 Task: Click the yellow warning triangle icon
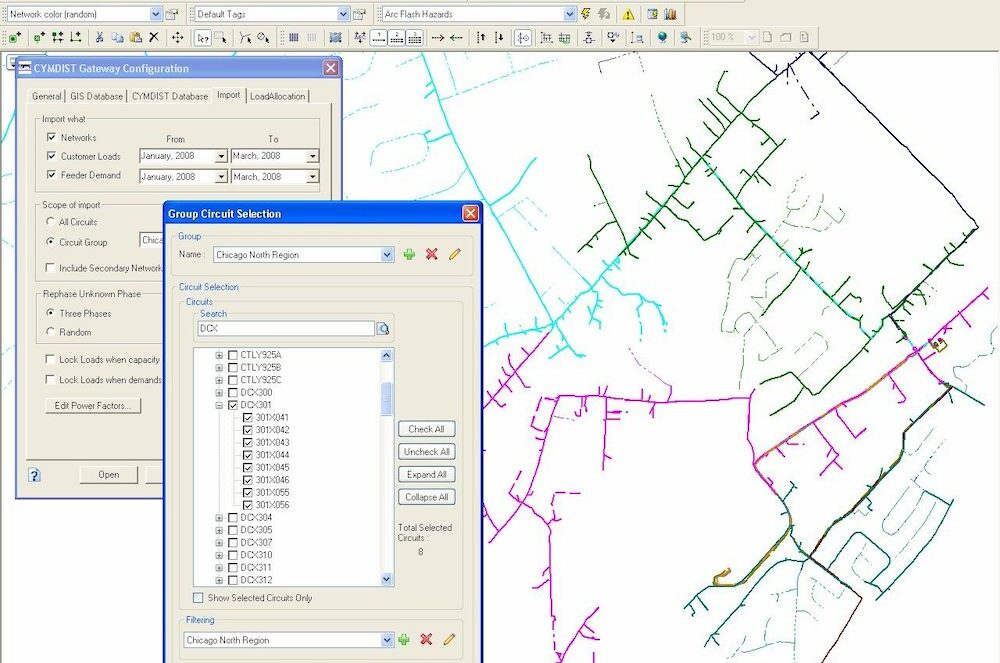pos(628,14)
